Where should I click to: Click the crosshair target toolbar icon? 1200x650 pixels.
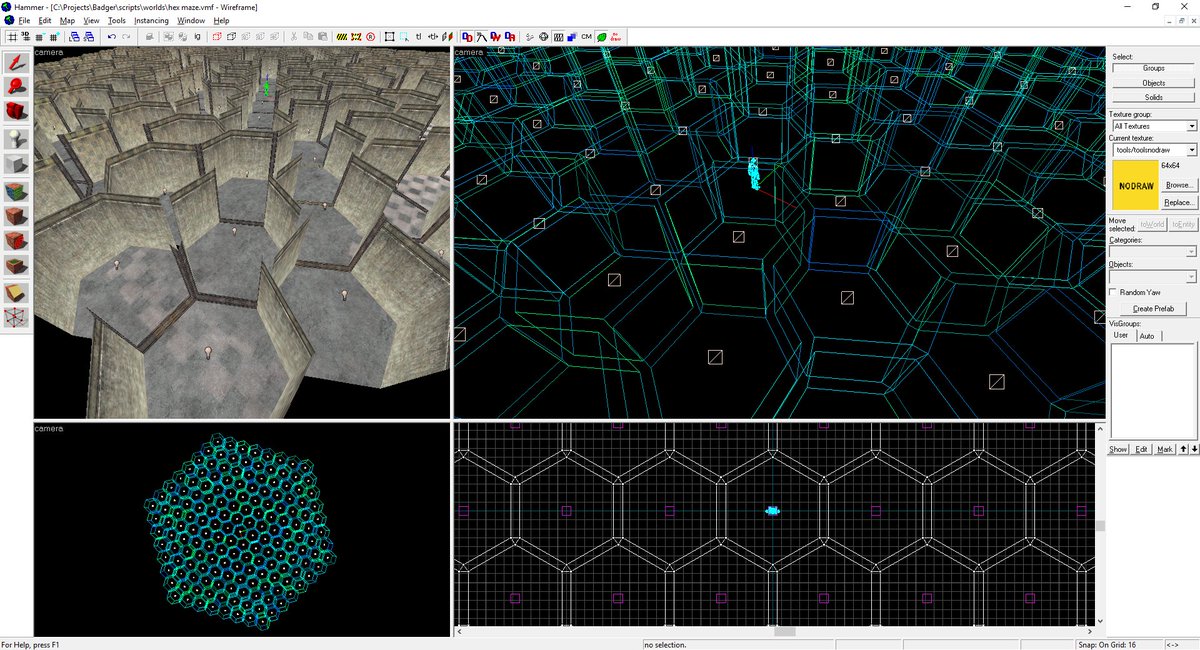pos(544,36)
